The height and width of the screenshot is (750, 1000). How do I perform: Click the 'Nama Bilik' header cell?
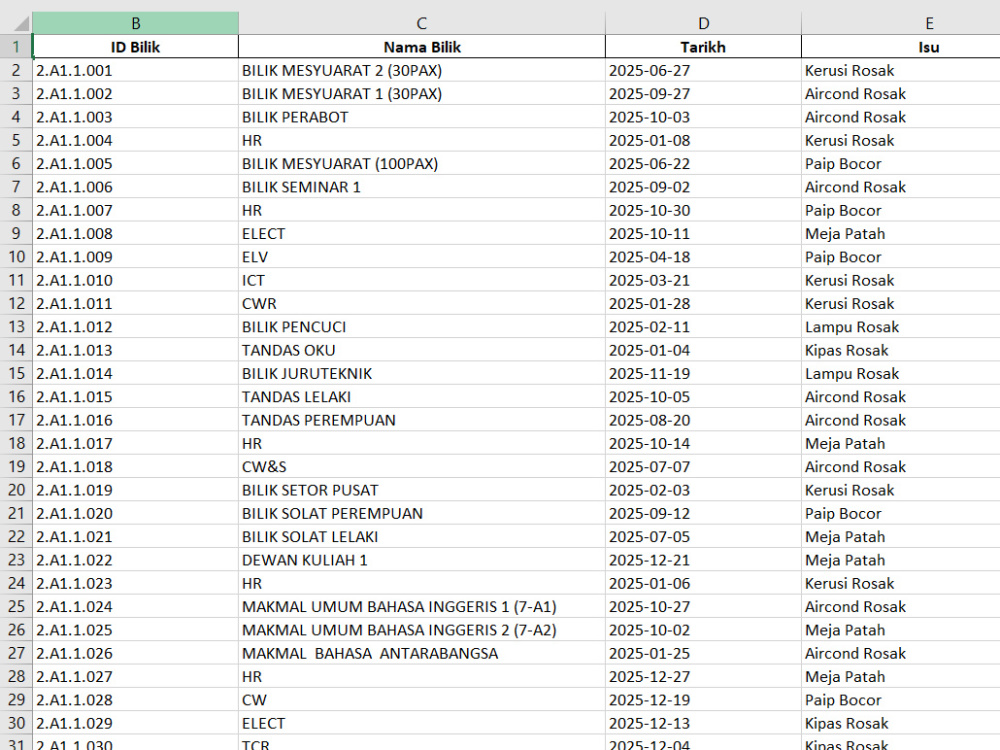[422, 47]
